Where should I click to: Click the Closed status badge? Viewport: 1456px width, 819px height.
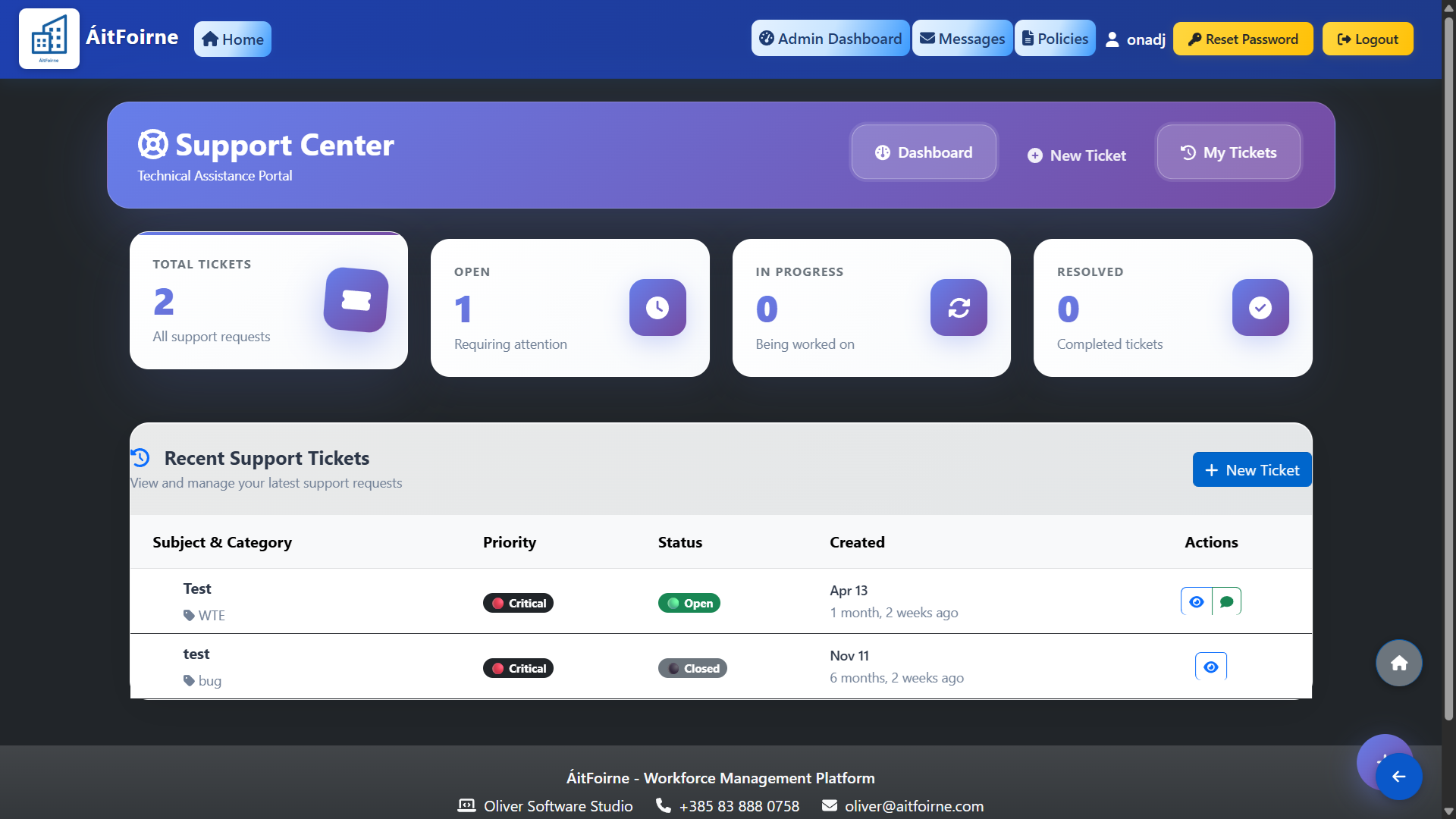coord(692,668)
